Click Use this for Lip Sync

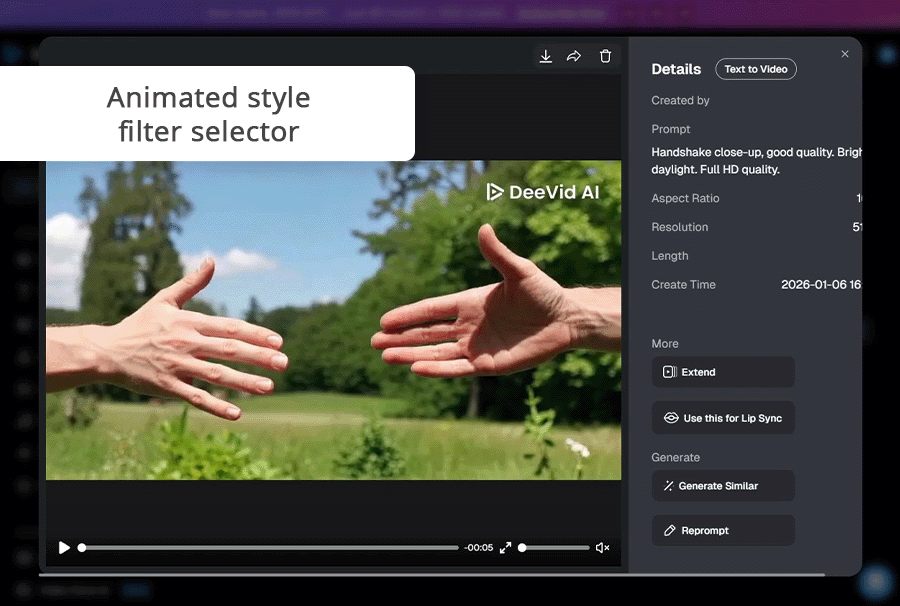(x=723, y=418)
